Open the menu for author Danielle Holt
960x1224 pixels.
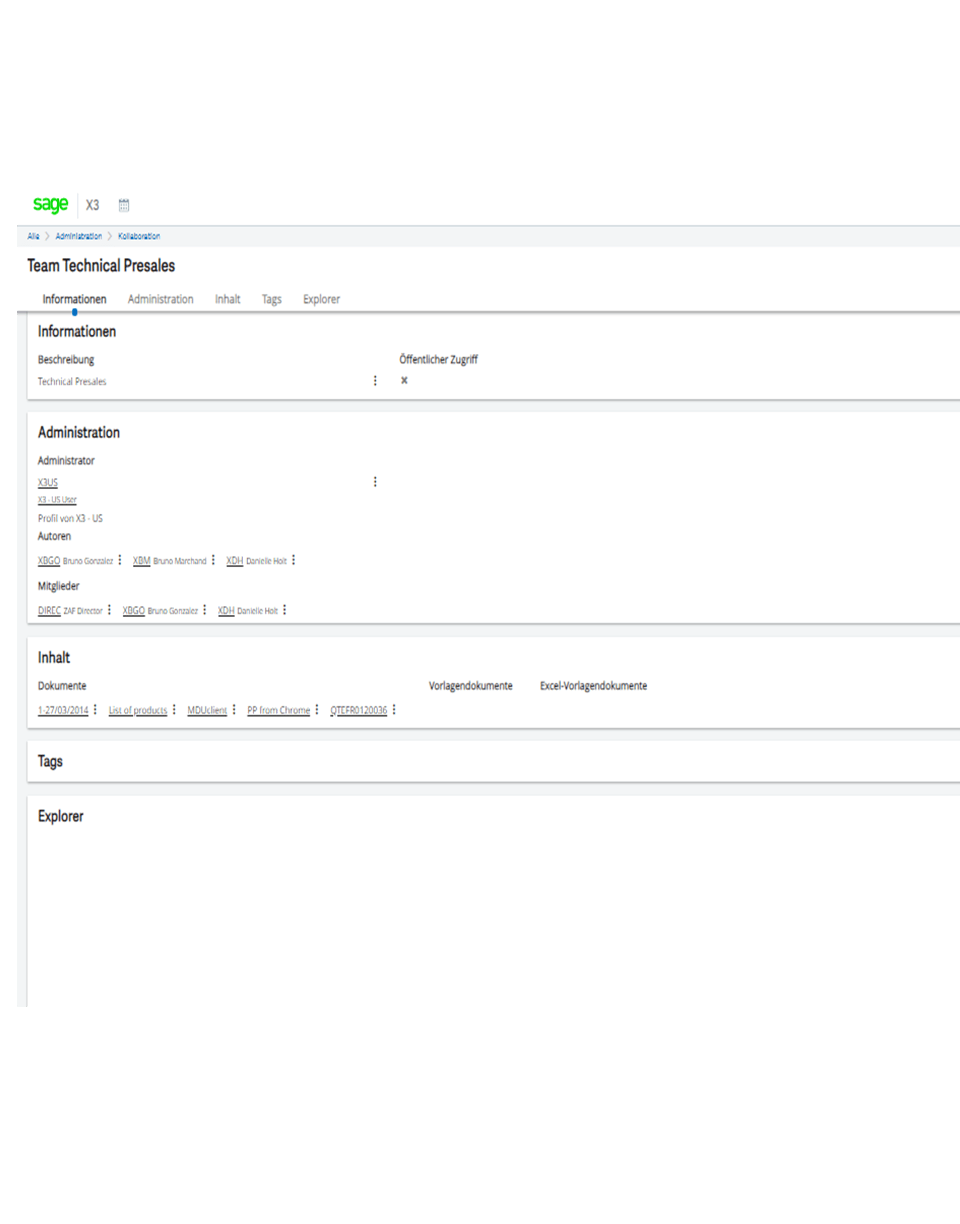pyautogui.click(x=294, y=561)
